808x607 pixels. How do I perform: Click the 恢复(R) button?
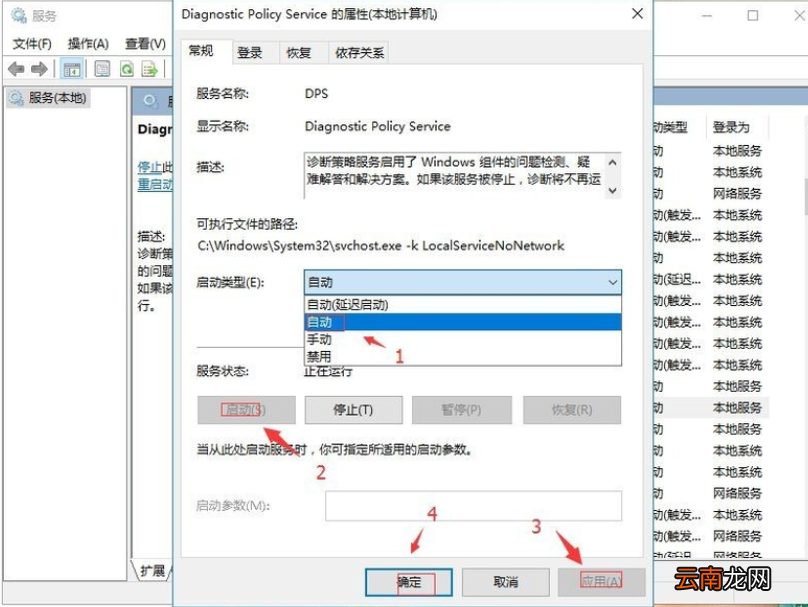pos(572,410)
